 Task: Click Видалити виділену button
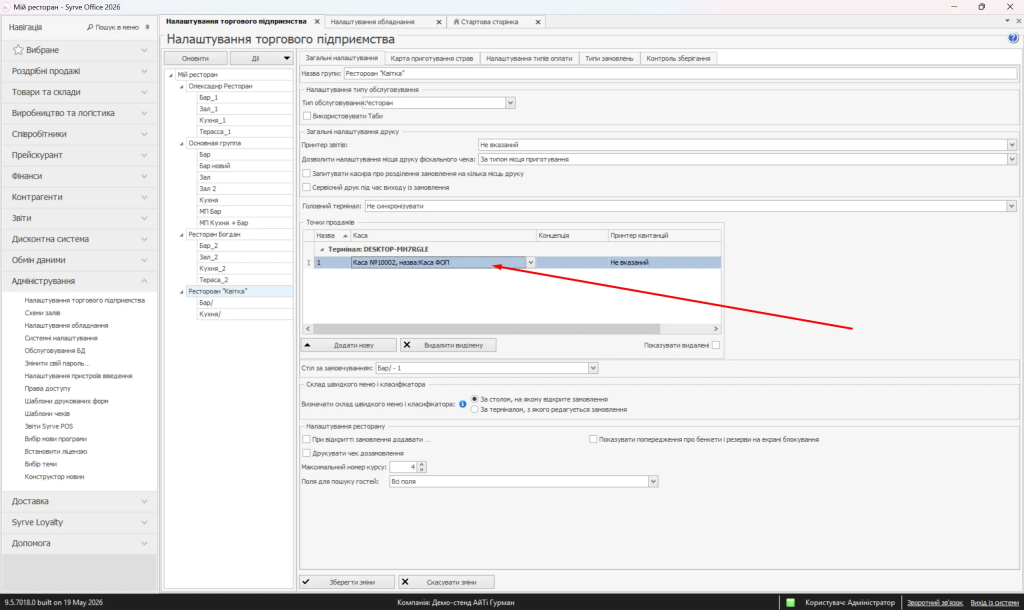[x=448, y=345]
